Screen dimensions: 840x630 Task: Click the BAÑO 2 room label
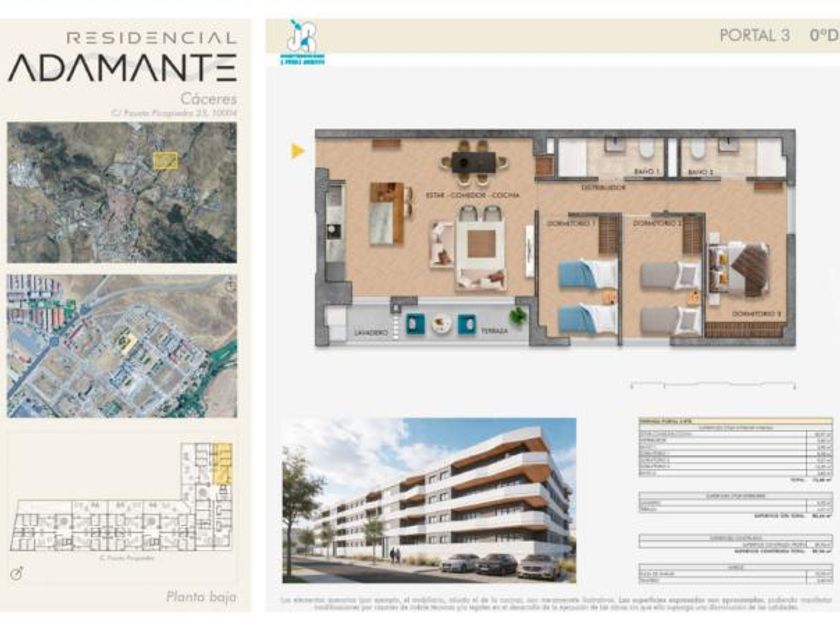pyautogui.click(x=701, y=172)
